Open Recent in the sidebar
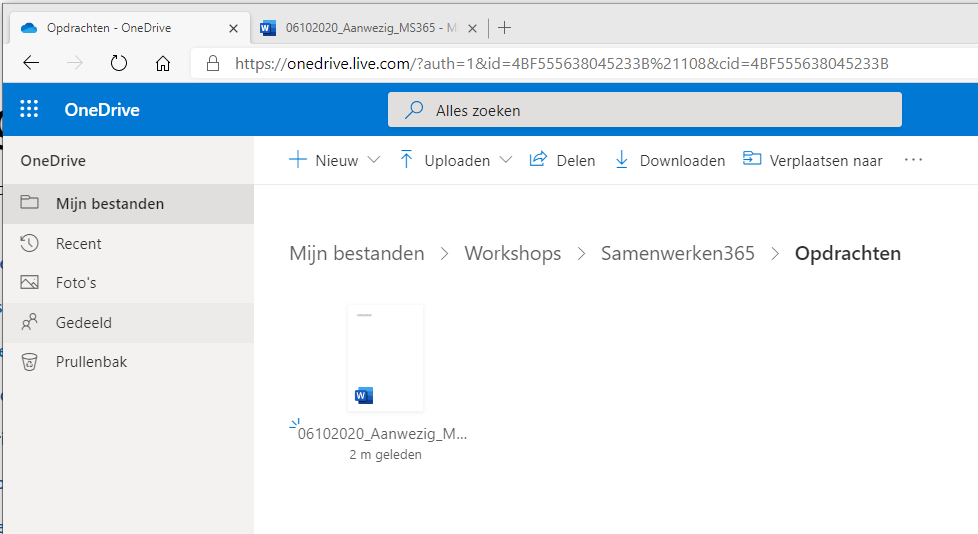The width and height of the screenshot is (978, 534). 128,243
